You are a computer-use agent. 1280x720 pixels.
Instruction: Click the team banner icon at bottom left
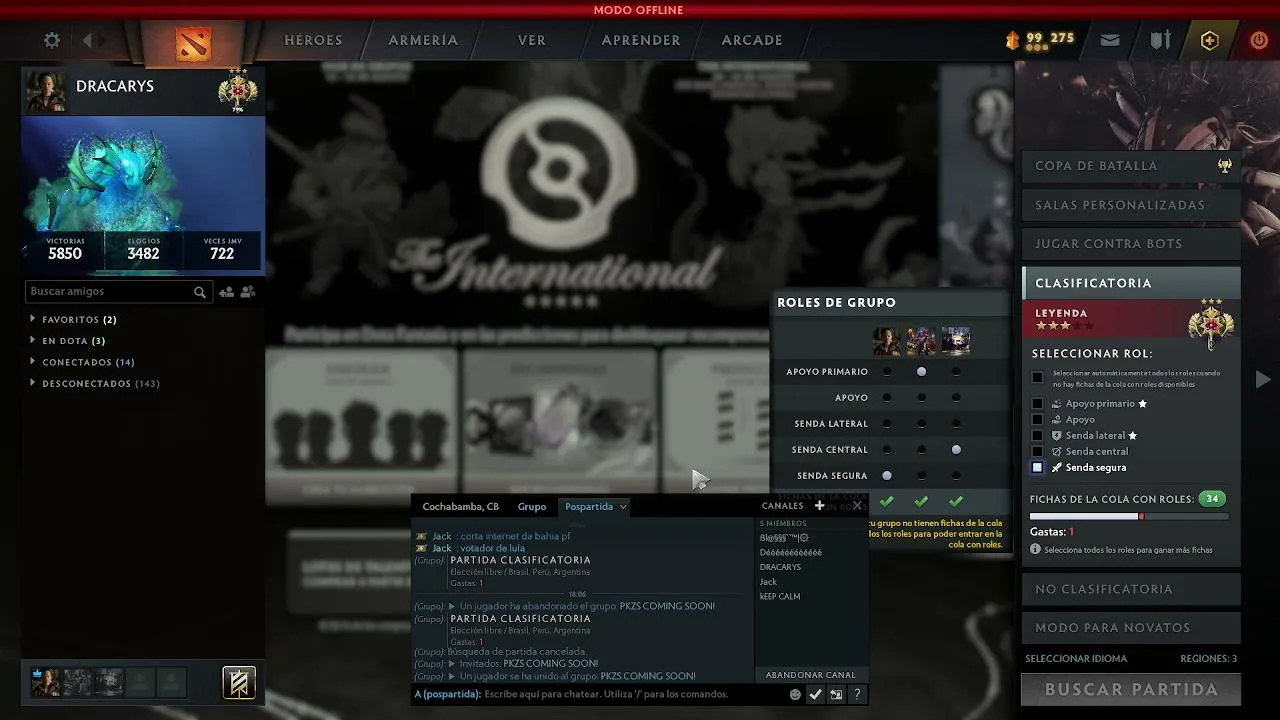[239, 682]
